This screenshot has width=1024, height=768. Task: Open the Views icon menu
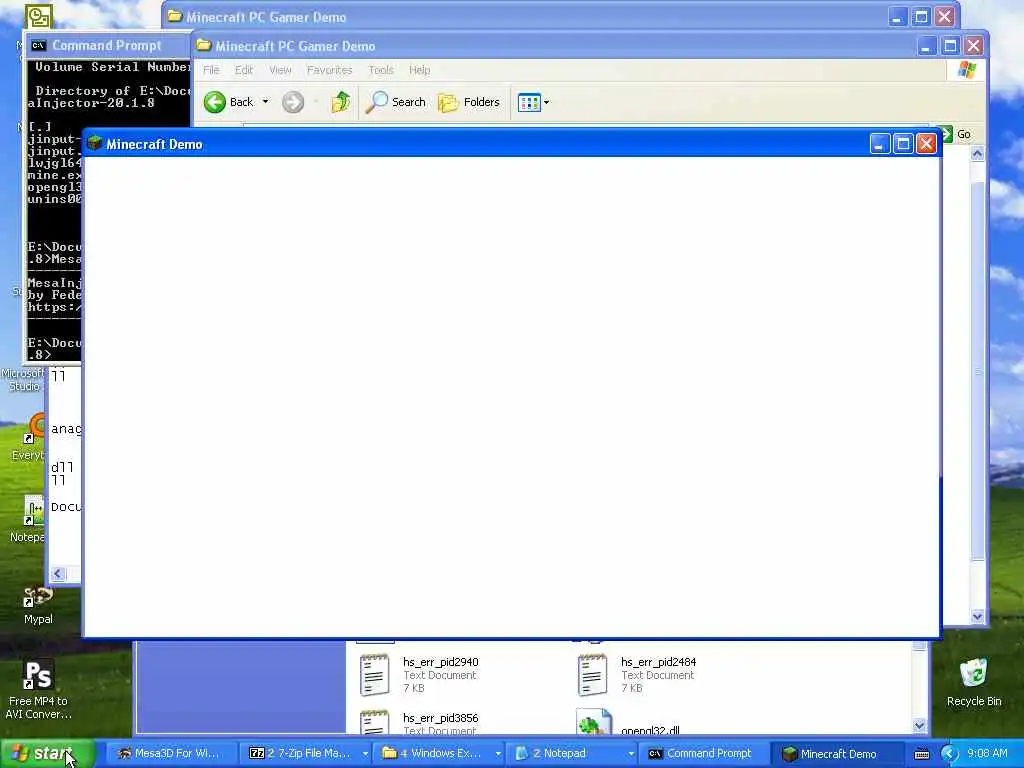point(529,102)
